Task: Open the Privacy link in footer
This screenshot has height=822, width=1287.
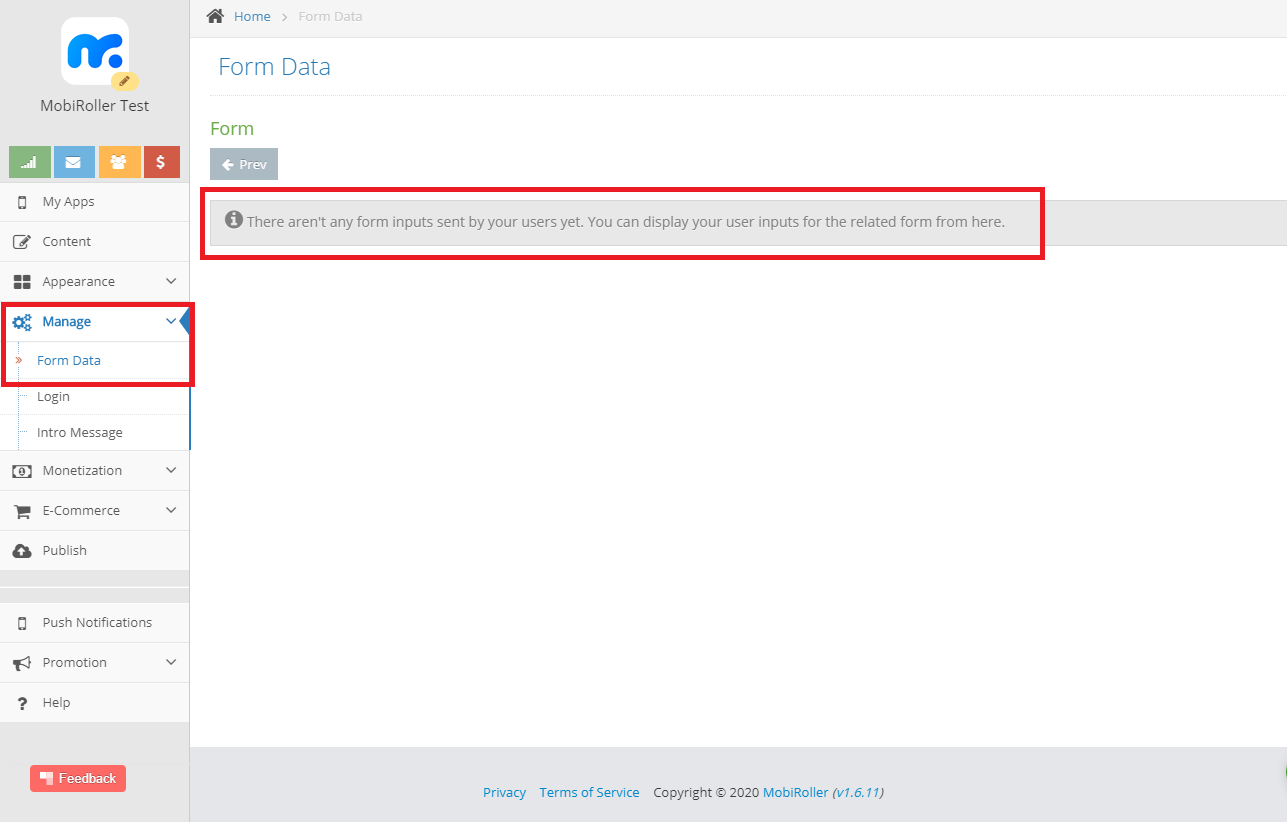Action: (504, 792)
